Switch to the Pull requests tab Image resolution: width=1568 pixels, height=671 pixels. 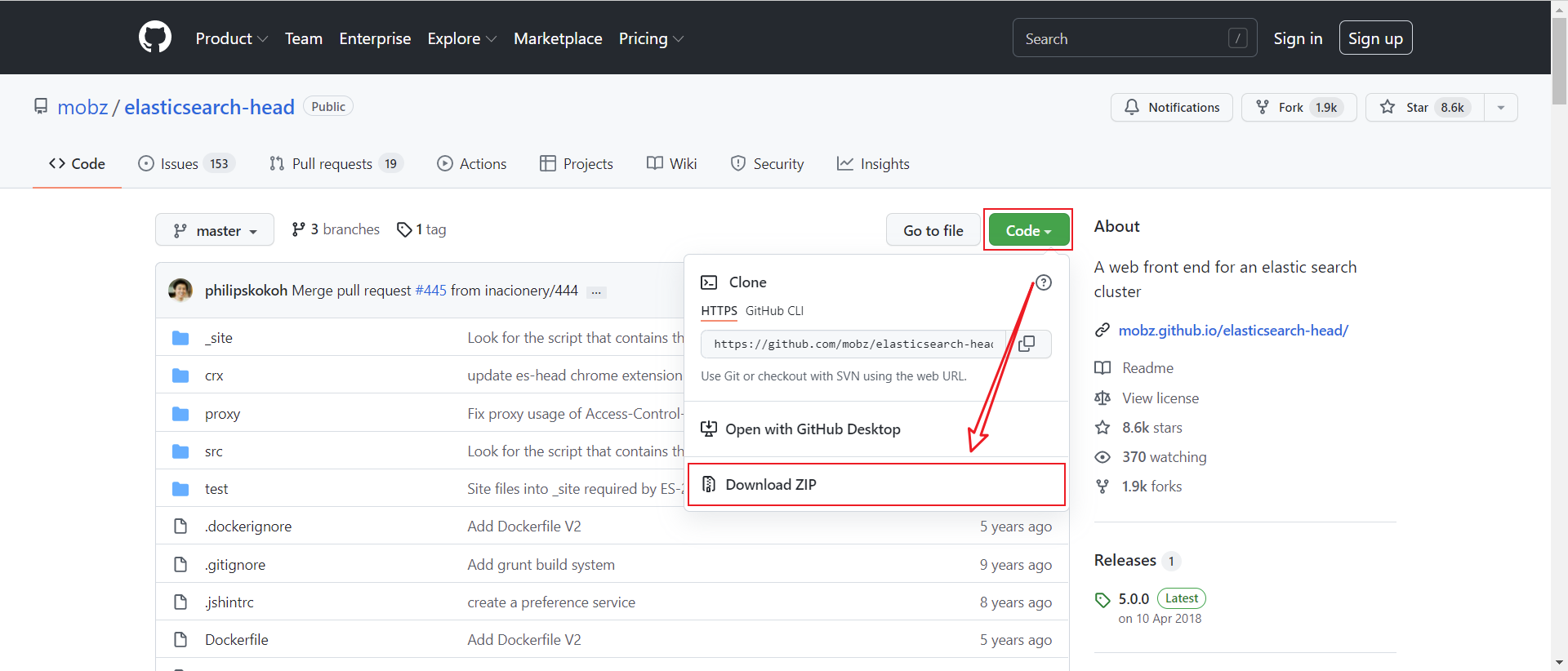point(336,164)
